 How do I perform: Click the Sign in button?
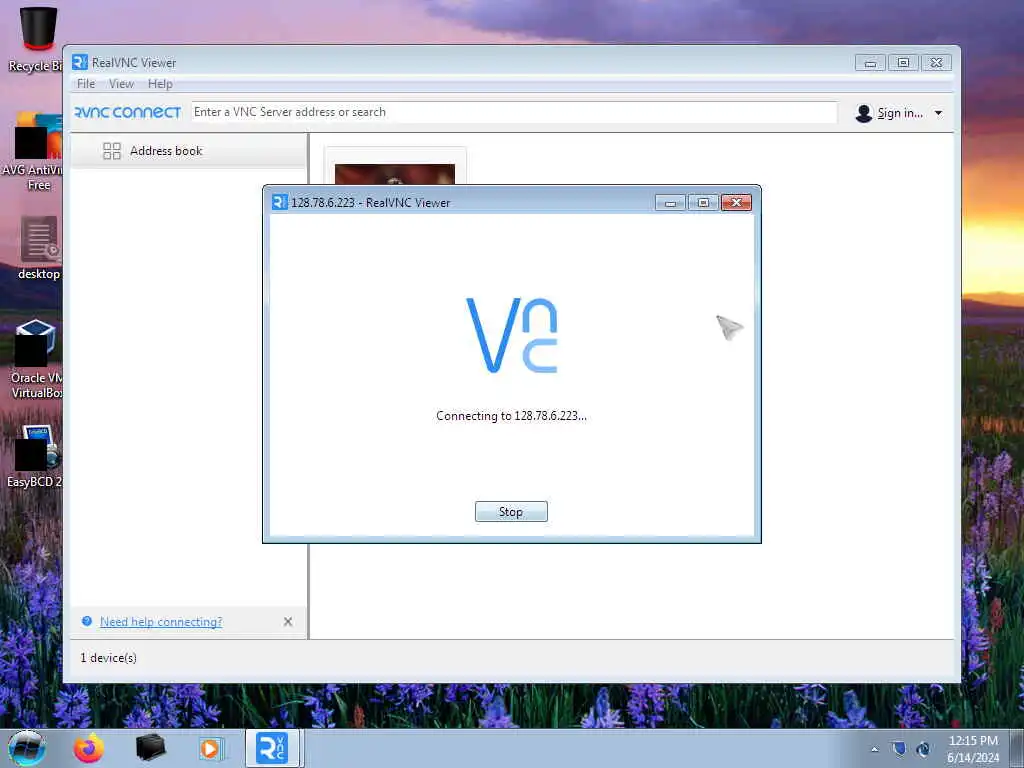(899, 113)
